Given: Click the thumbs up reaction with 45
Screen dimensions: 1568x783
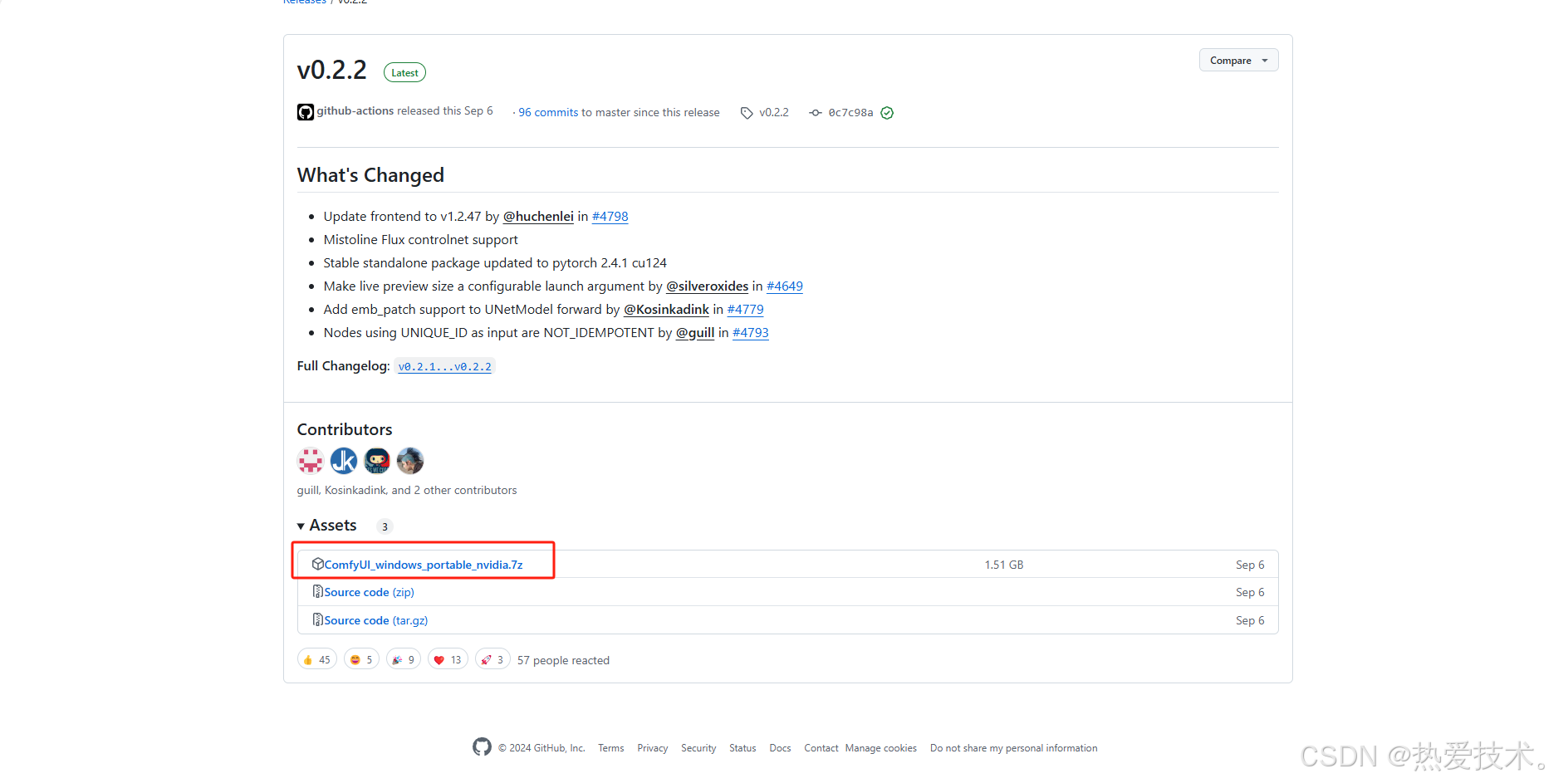Looking at the screenshot, I should [x=317, y=660].
